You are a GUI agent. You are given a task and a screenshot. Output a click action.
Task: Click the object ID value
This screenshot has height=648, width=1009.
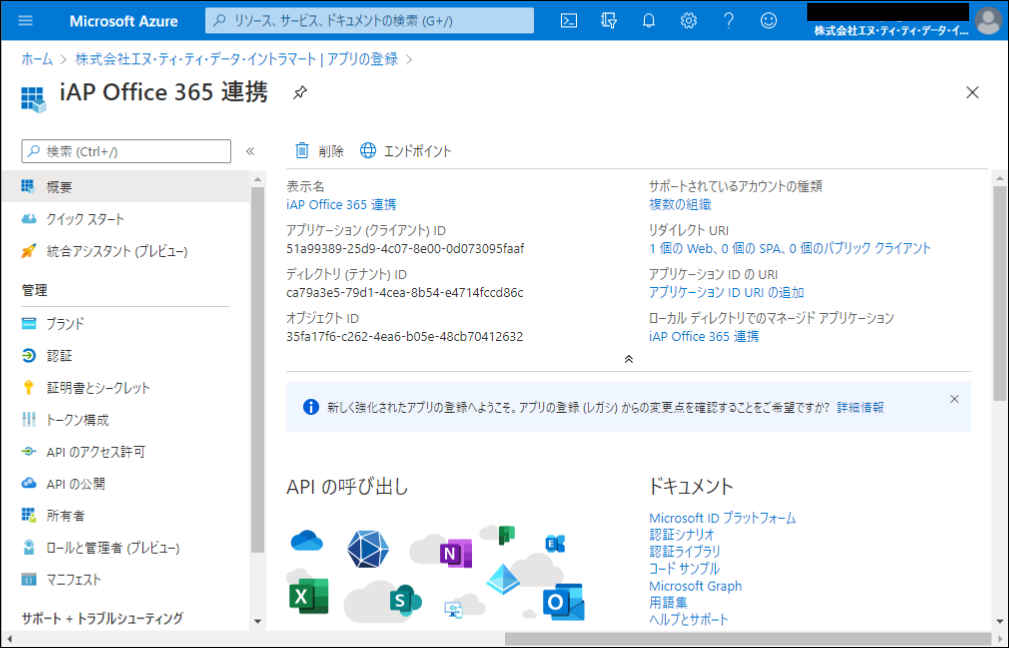click(x=405, y=337)
